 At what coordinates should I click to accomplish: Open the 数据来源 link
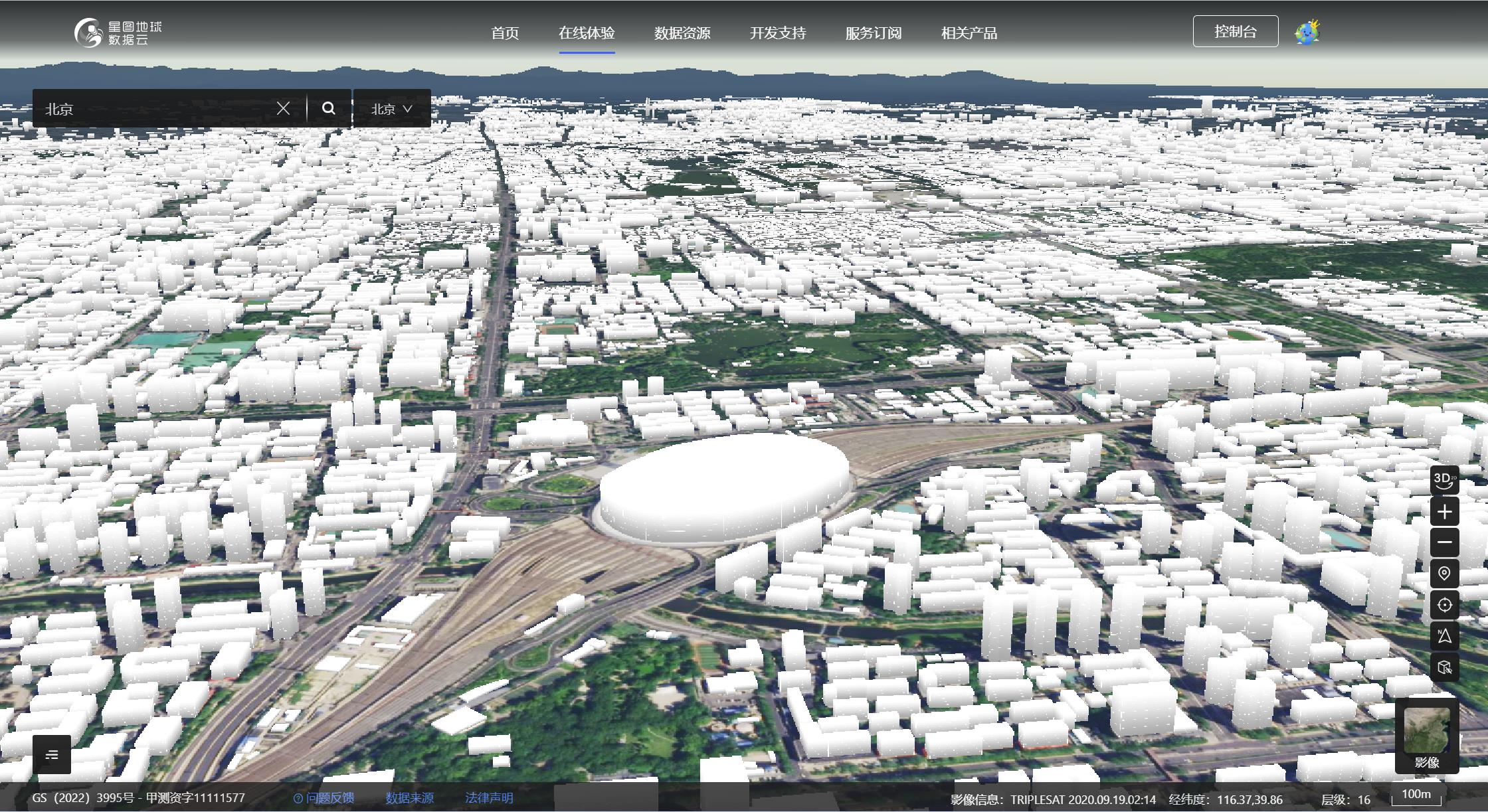click(410, 798)
